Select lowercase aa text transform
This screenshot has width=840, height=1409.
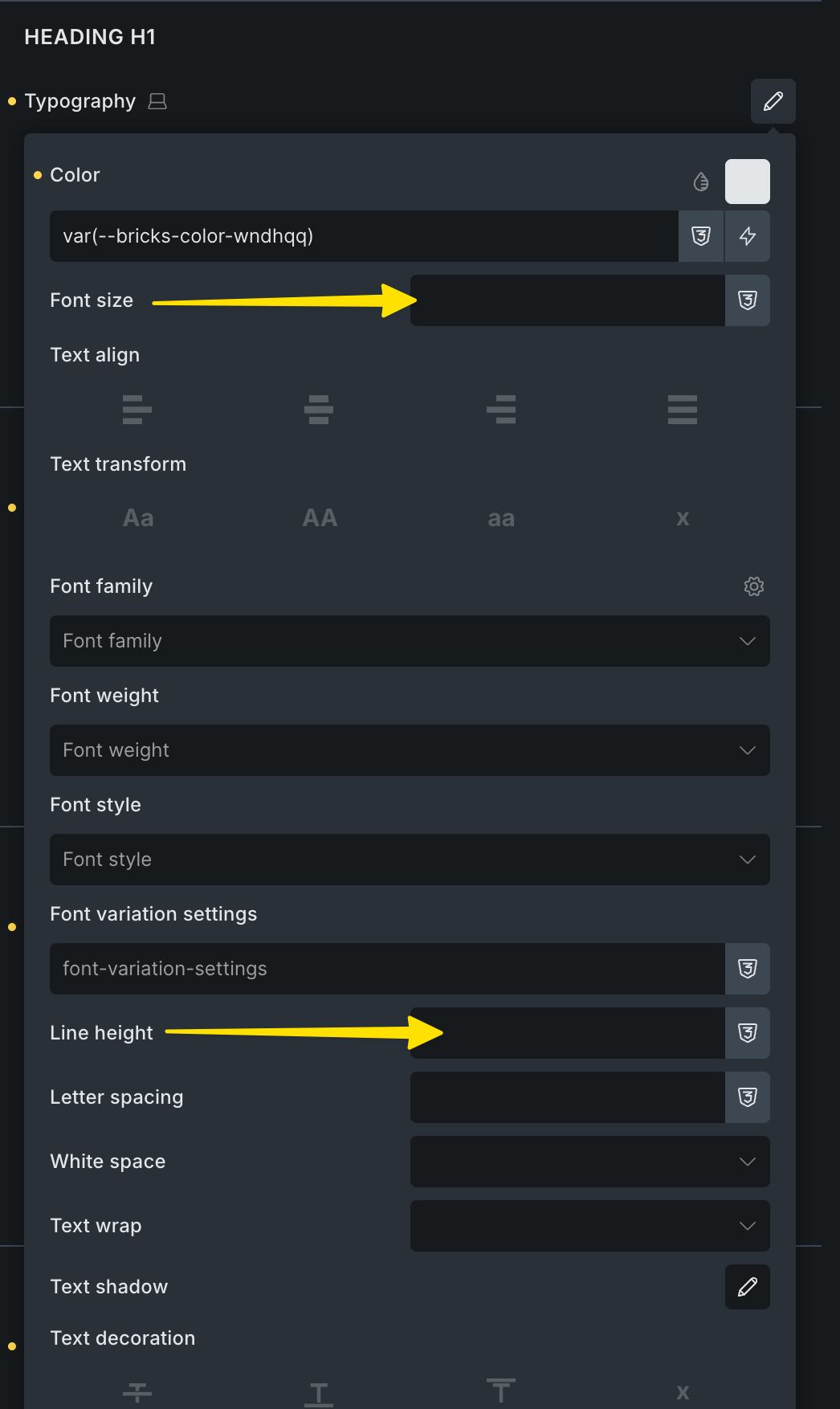pos(501,518)
